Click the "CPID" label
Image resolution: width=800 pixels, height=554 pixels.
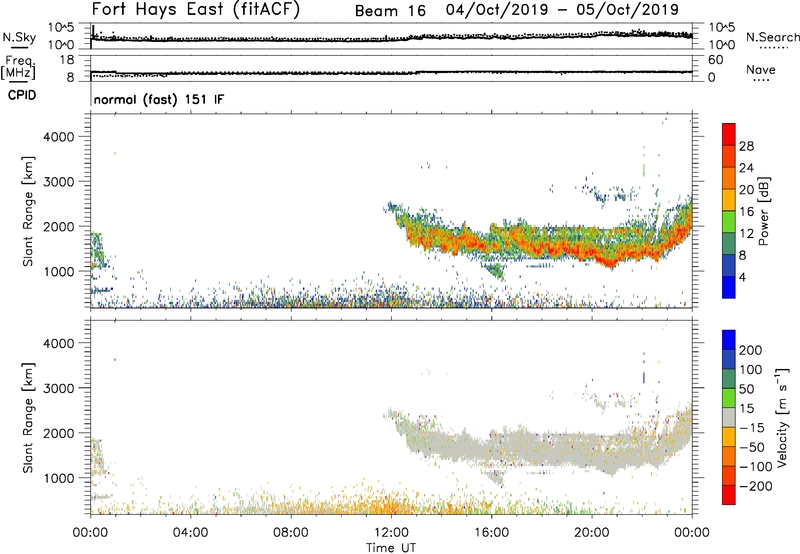[22, 95]
